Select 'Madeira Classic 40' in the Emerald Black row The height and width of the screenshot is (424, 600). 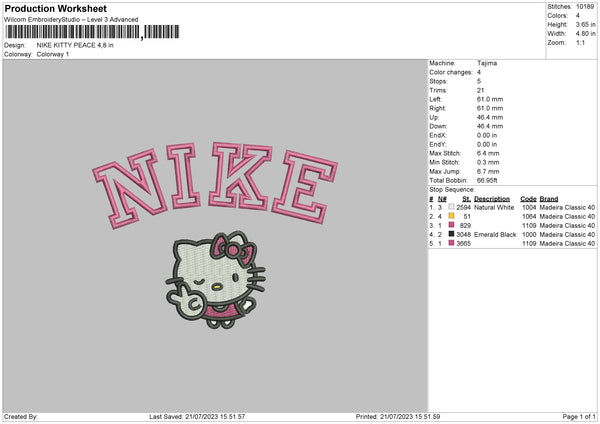tap(567, 235)
